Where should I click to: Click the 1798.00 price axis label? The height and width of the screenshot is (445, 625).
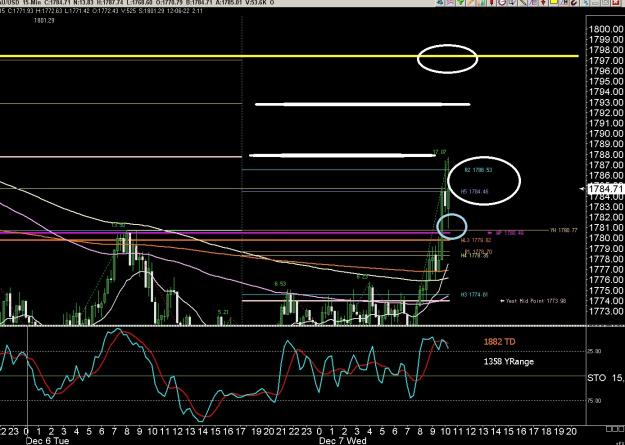coord(606,50)
